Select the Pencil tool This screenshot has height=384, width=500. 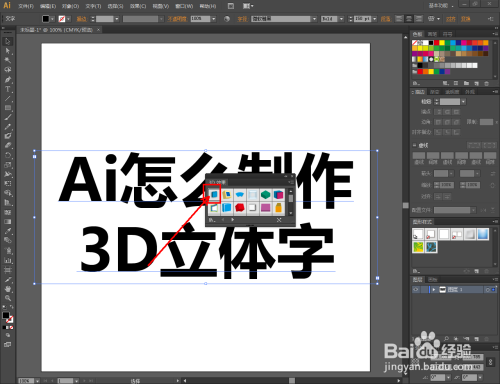tap(8, 127)
